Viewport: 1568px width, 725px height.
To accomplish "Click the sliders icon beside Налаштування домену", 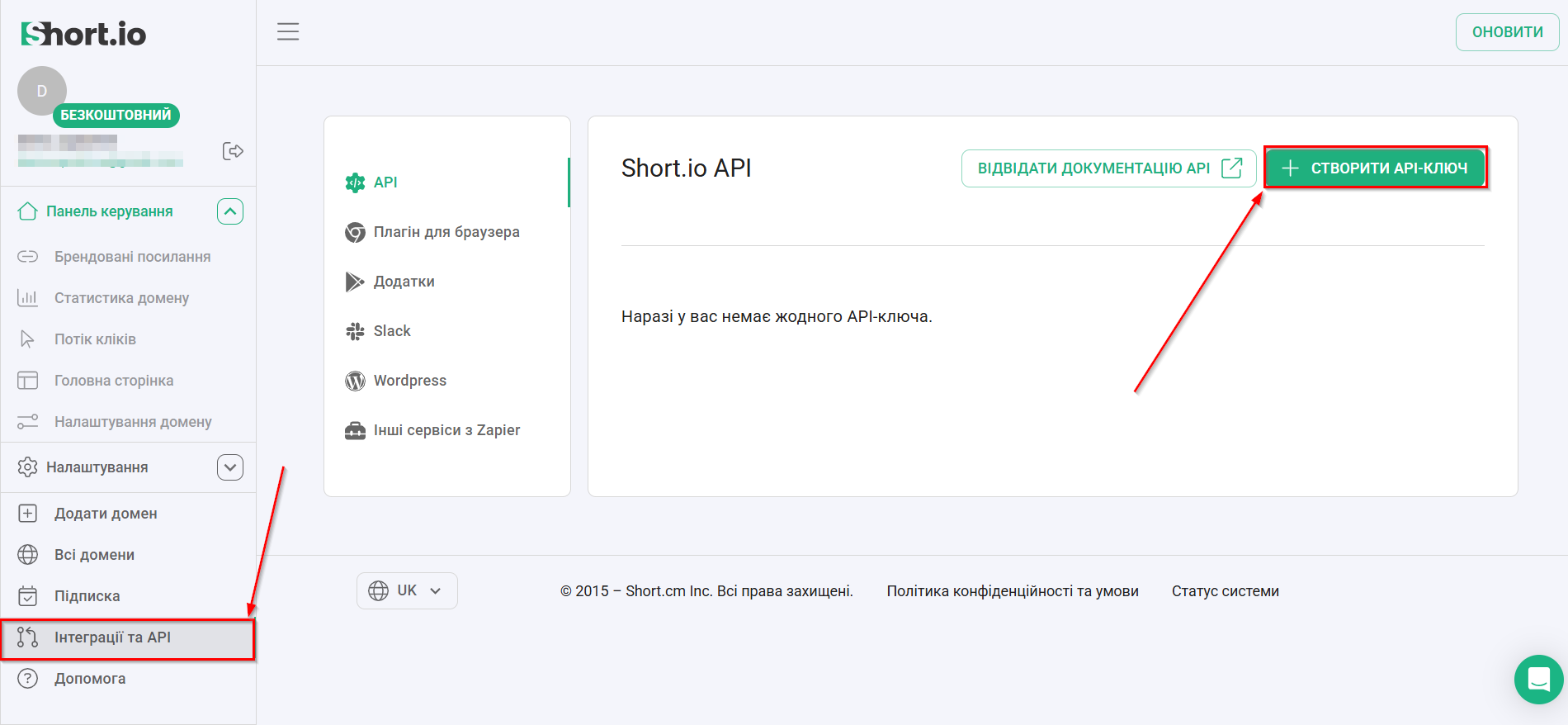I will click(x=28, y=422).
